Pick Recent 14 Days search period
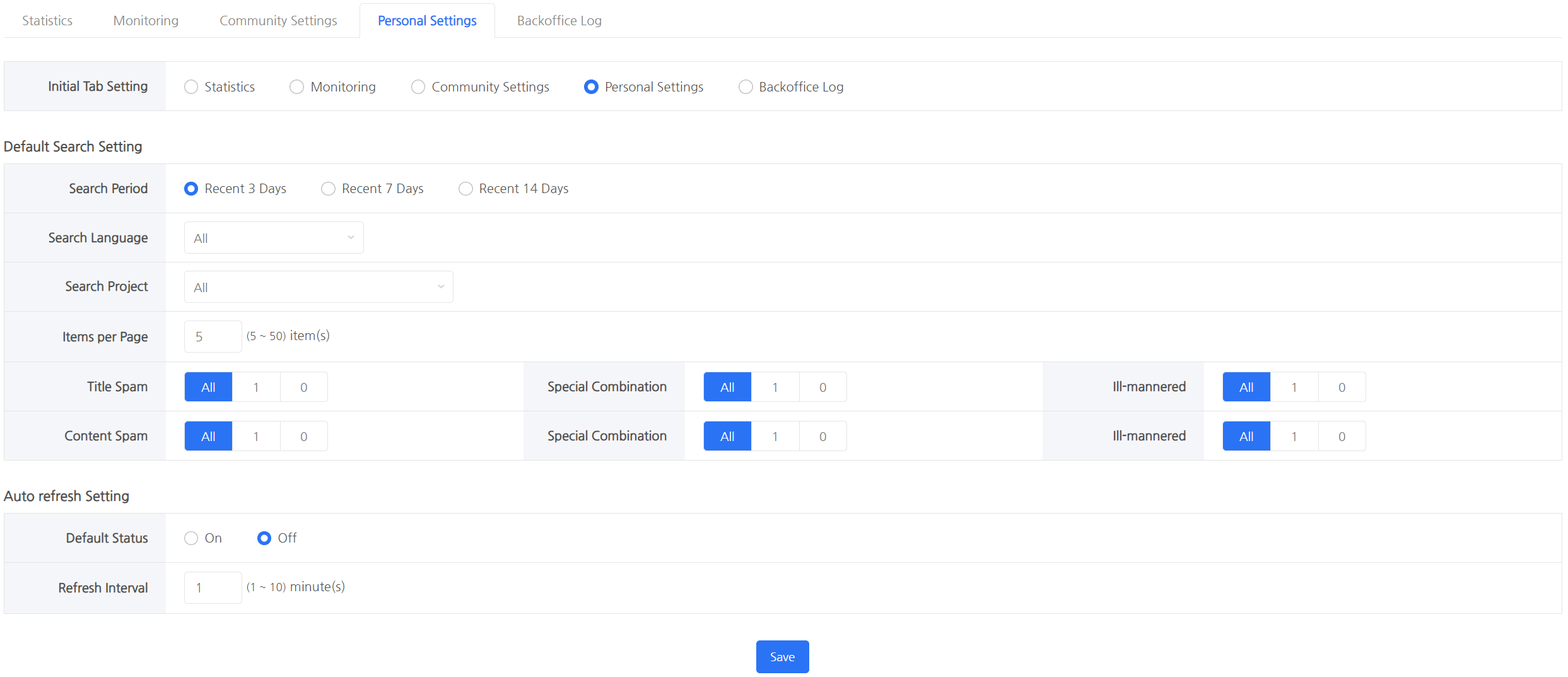Viewport: 1568px width, 677px height. point(465,189)
